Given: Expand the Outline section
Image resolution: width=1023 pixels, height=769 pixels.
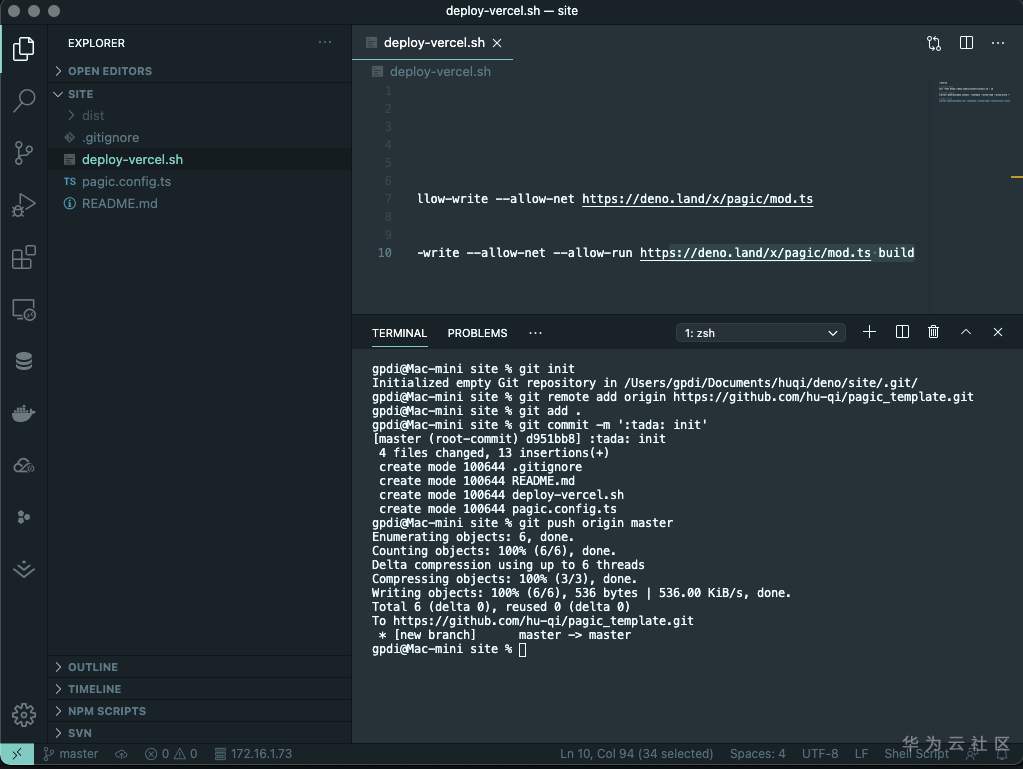Looking at the screenshot, I should (200, 667).
